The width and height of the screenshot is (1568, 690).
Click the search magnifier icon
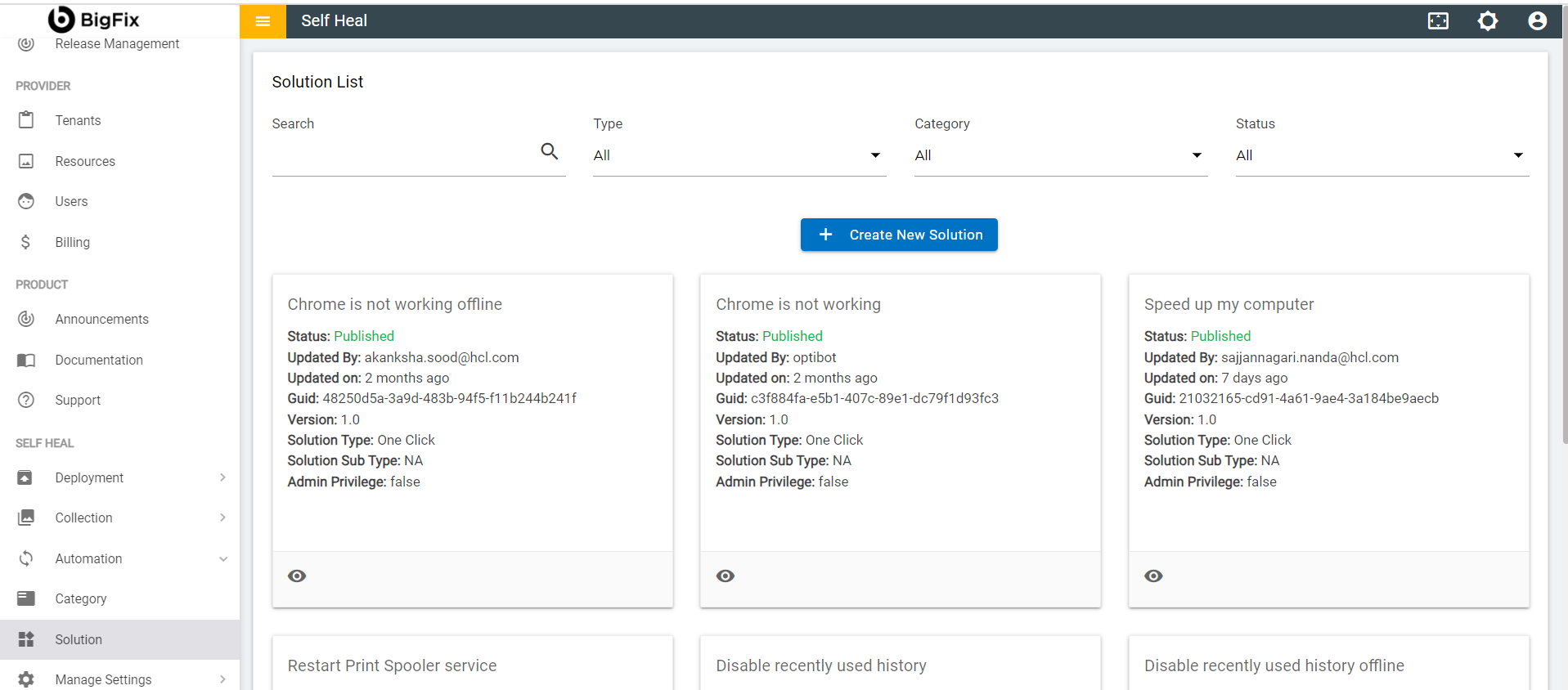point(549,151)
